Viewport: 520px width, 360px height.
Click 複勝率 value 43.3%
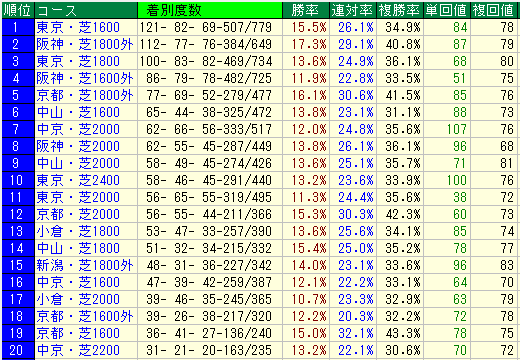click(x=403, y=333)
